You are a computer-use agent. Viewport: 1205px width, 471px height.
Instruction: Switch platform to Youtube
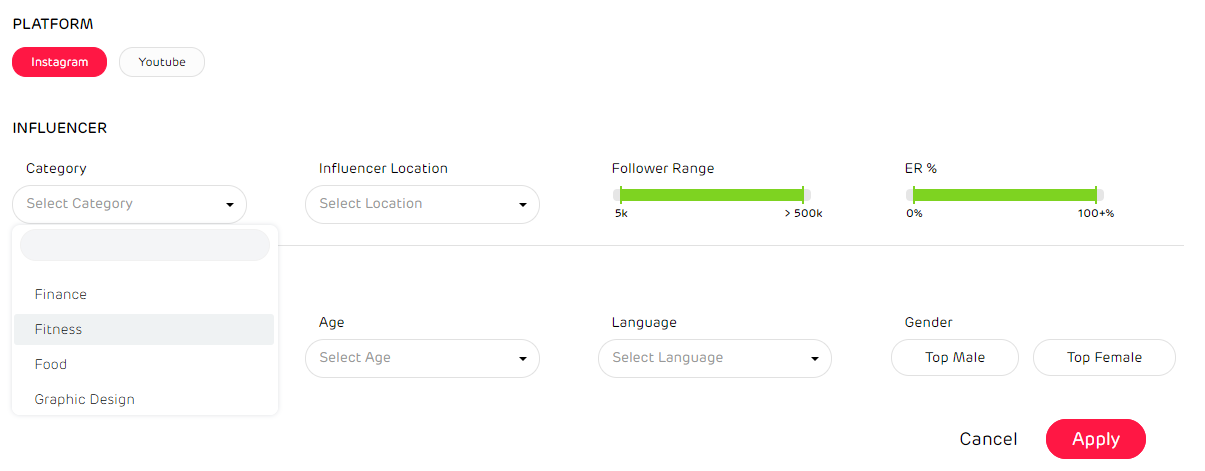pyautogui.click(x=162, y=62)
